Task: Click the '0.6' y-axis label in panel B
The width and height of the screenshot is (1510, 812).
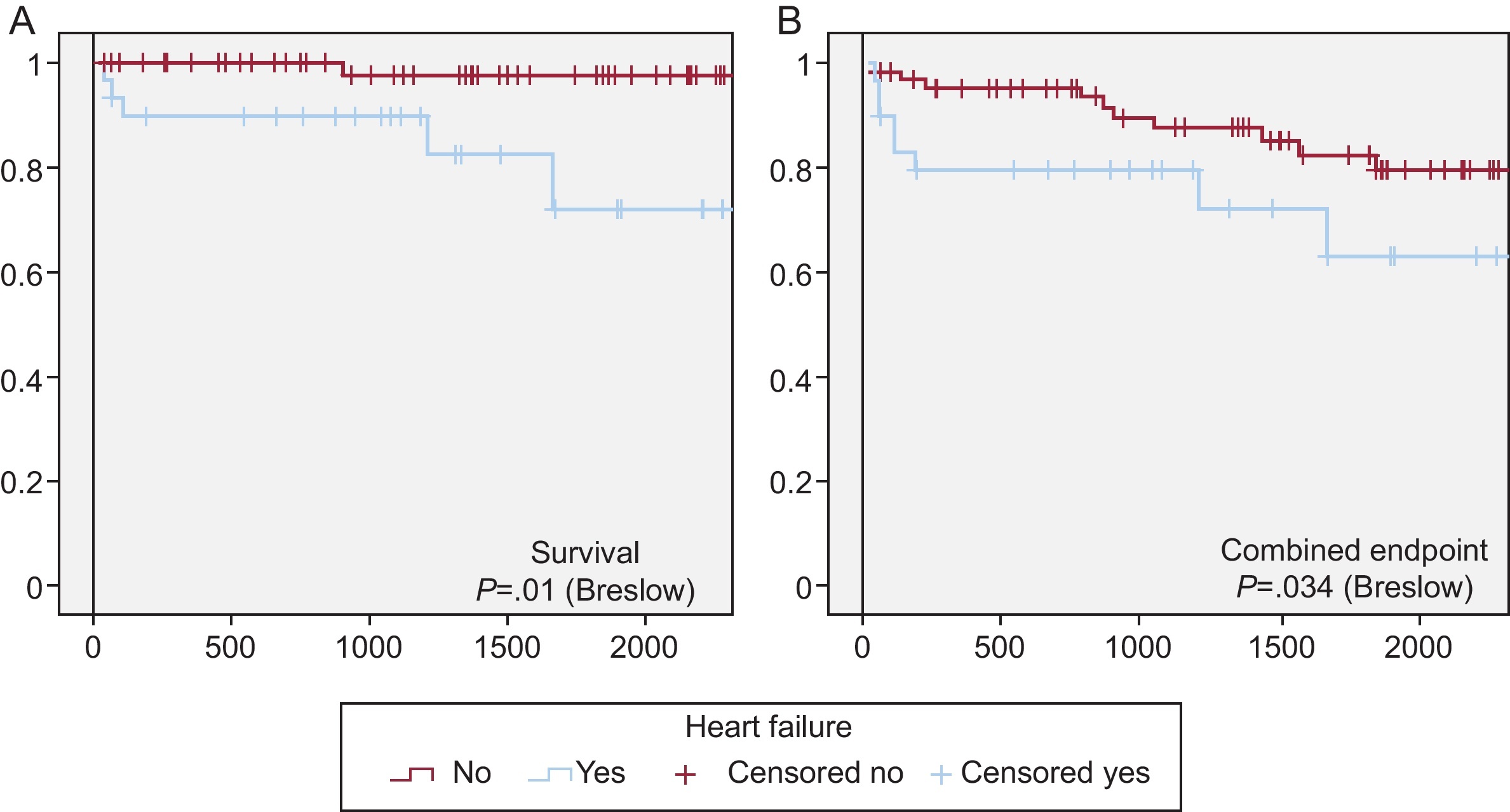Action: 790,275
